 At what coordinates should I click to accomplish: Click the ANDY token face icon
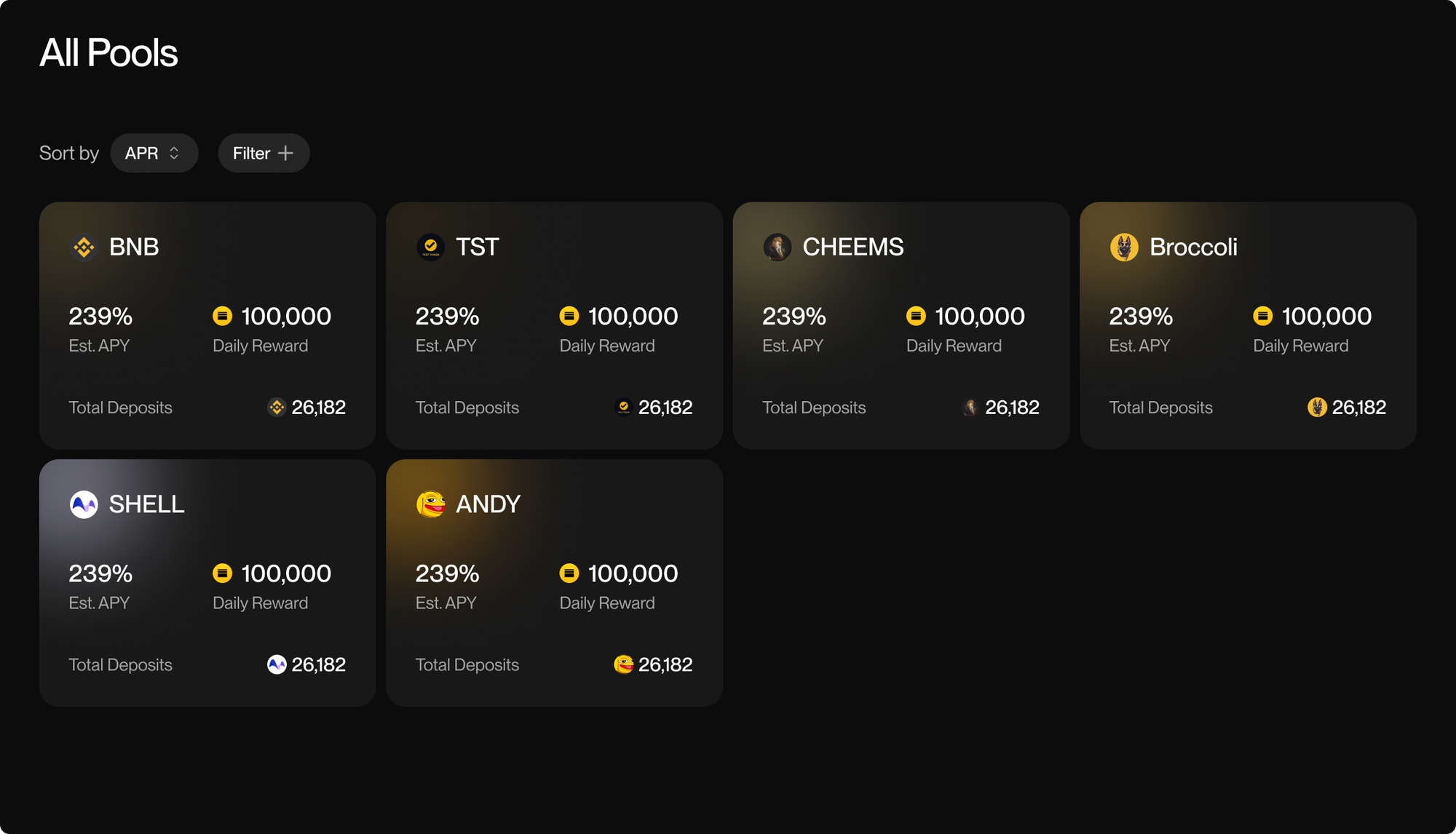[430, 504]
